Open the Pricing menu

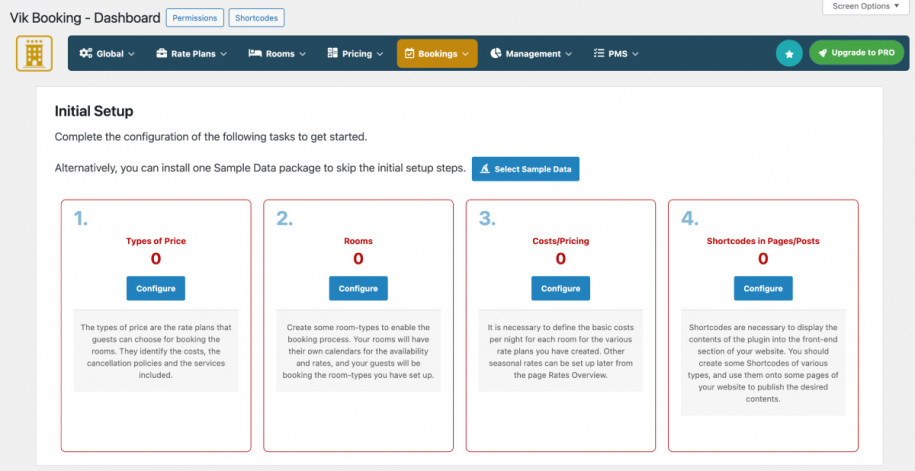355,54
